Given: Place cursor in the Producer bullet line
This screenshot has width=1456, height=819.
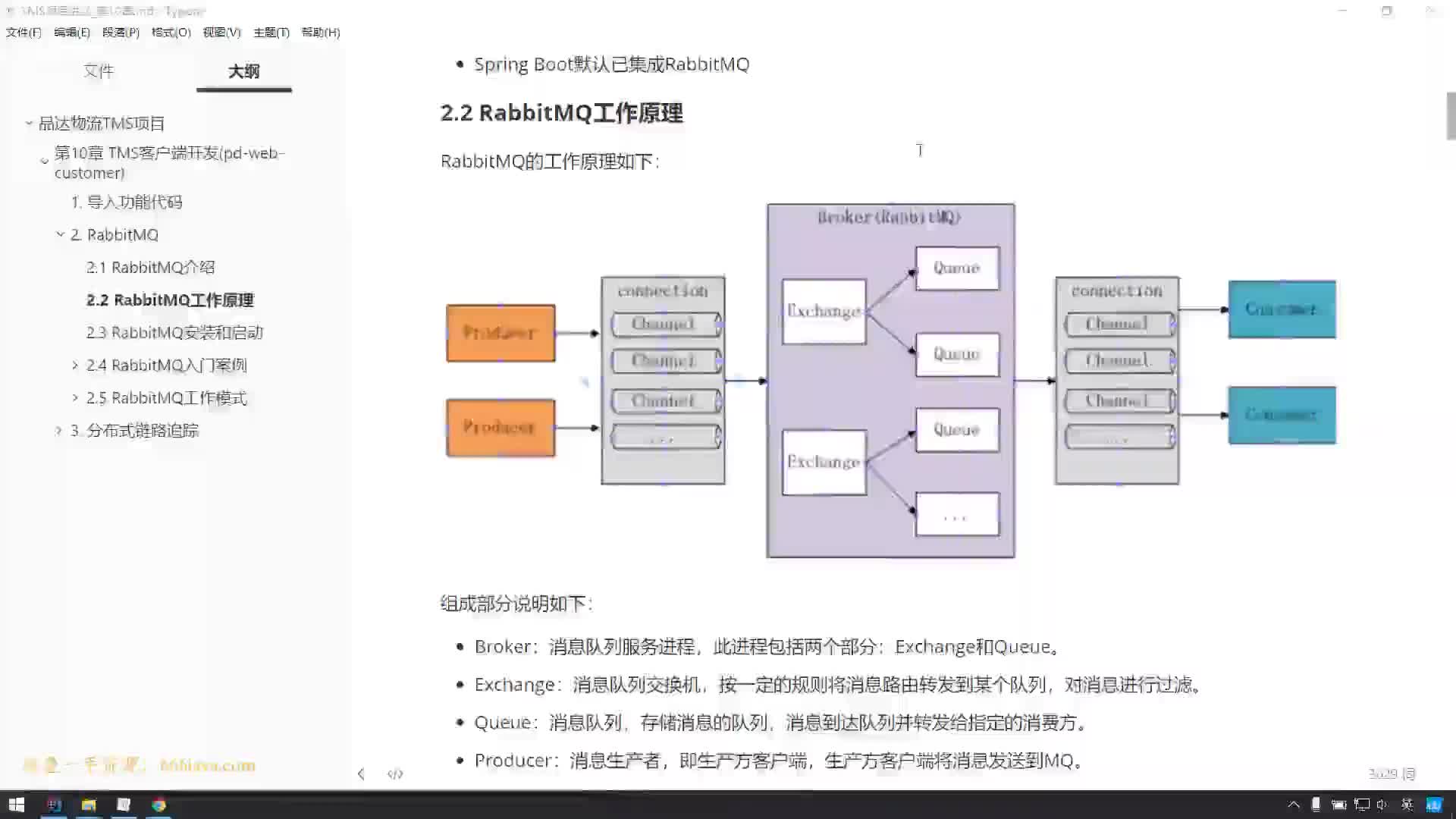Looking at the screenshot, I should (x=780, y=761).
